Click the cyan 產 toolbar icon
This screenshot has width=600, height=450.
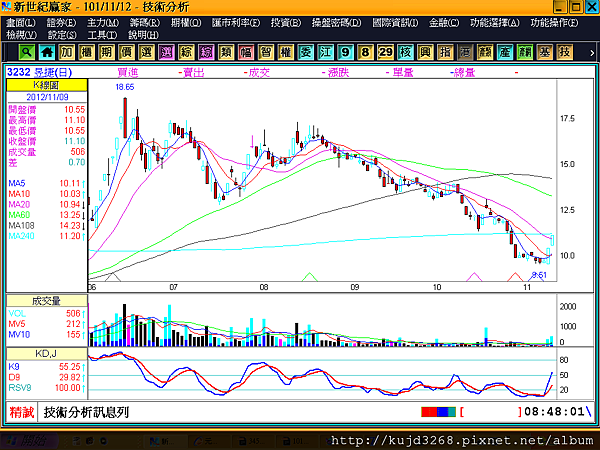(x=504, y=52)
